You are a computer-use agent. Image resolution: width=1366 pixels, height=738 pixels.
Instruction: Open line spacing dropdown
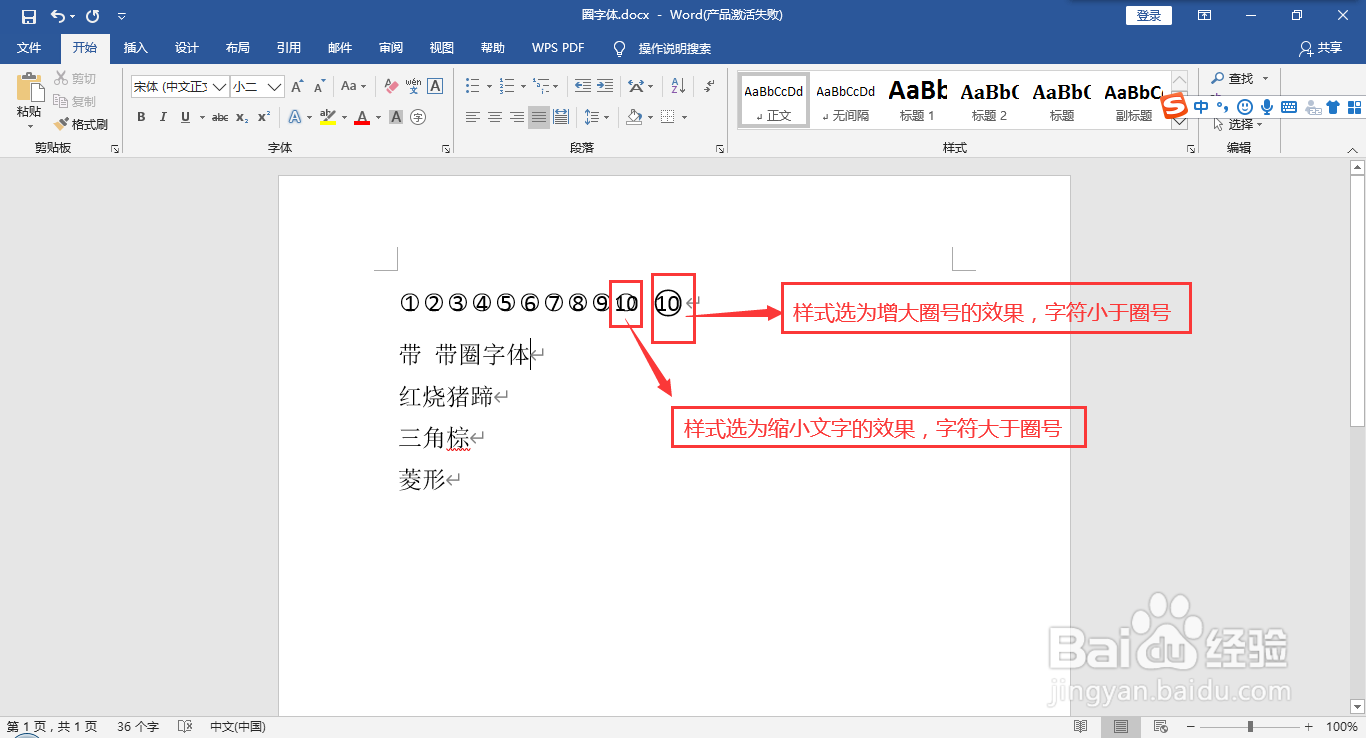click(x=597, y=117)
